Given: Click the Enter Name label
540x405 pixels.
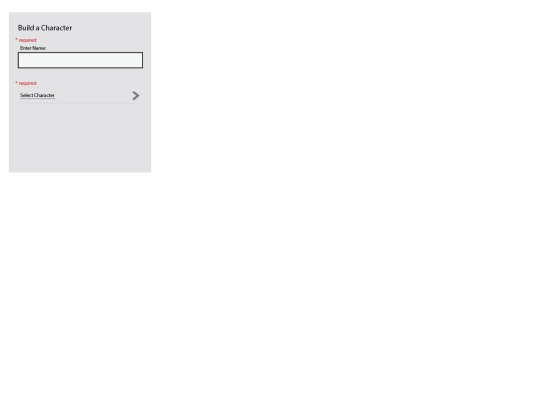Looking at the screenshot, I should tap(33, 48).
